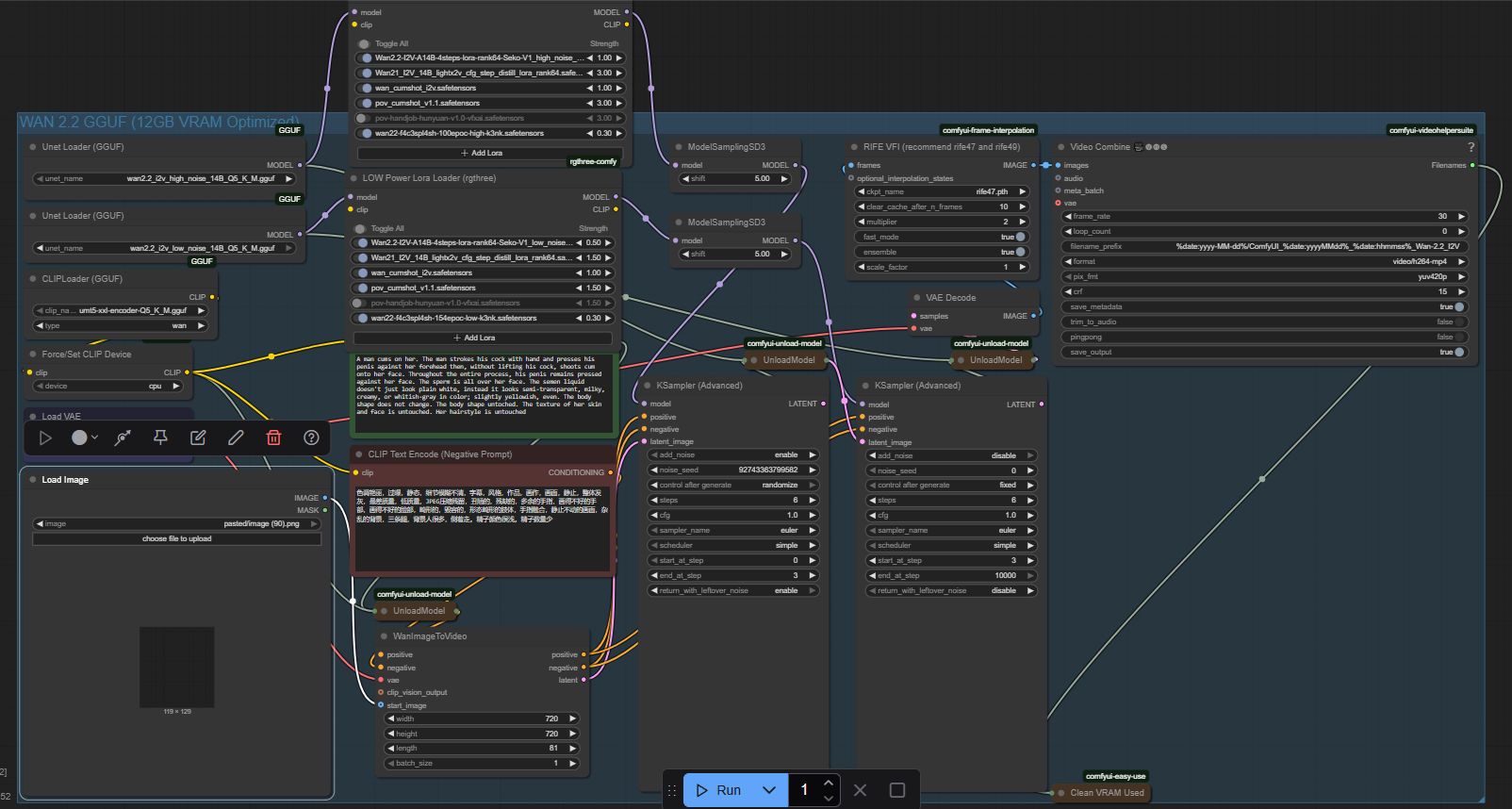
Task: Click the red trash delete icon
Action: coord(273,438)
